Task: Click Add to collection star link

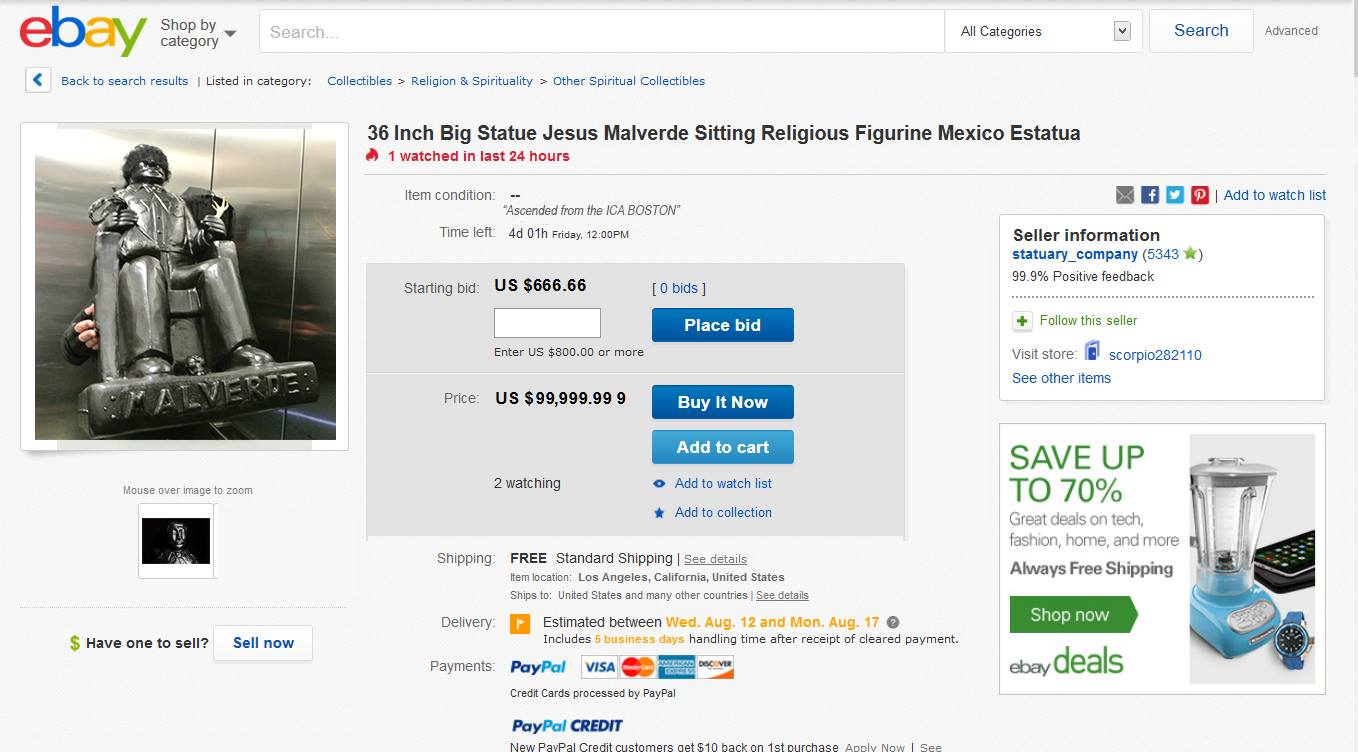Action: pos(712,512)
